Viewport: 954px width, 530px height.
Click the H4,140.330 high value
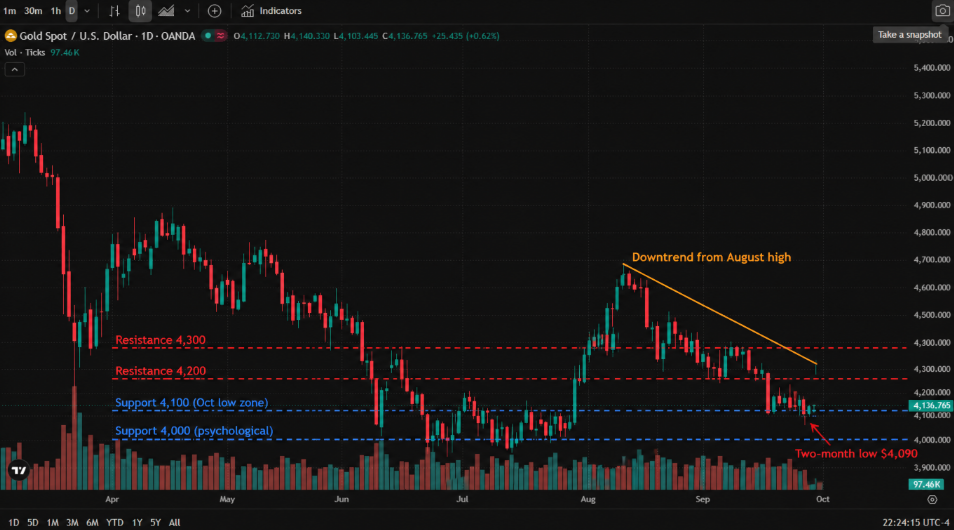tap(307, 36)
